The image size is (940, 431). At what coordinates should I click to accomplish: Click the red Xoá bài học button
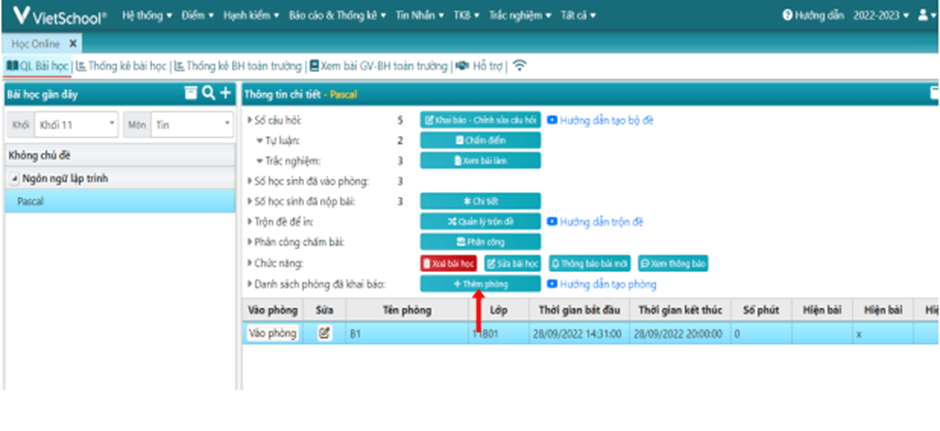tap(448, 263)
